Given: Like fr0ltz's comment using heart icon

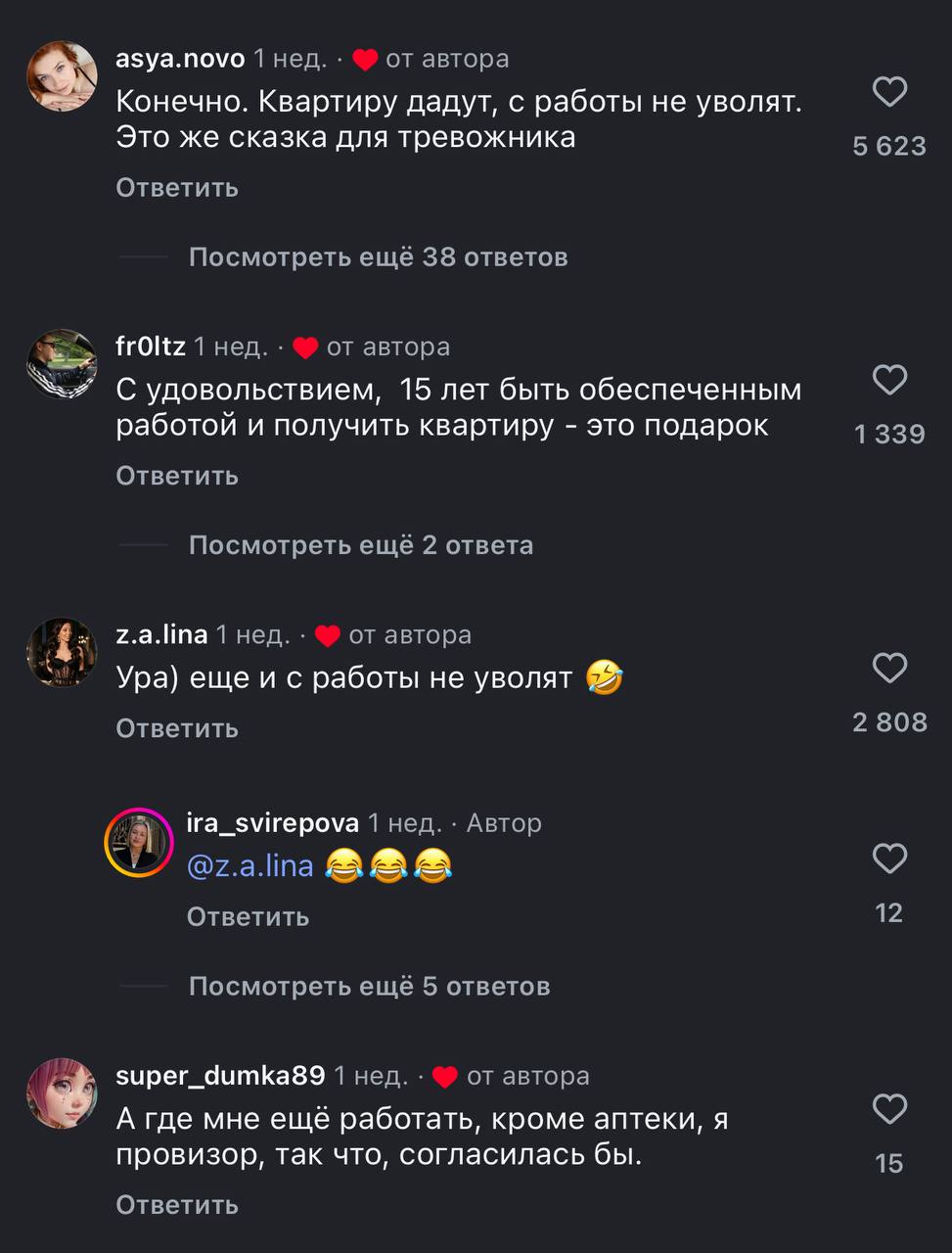Looking at the screenshot, I should coord(888,380).
